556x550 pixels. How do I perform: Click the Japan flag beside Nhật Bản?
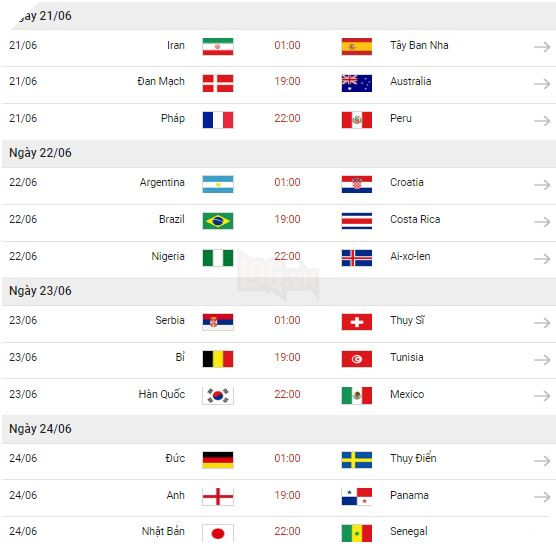click(218, 533)
